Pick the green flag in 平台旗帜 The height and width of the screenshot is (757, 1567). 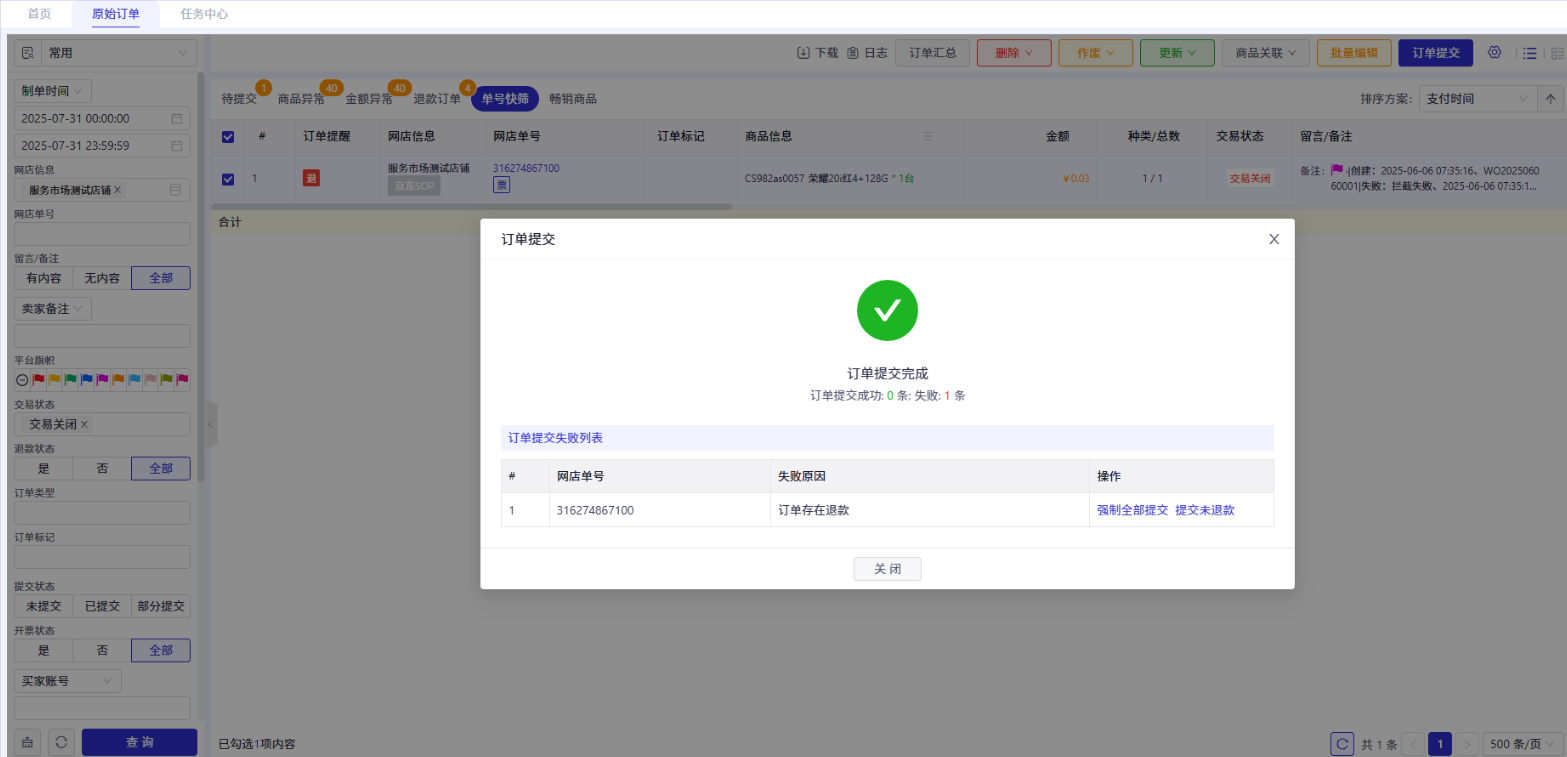(x=71, y=380)
